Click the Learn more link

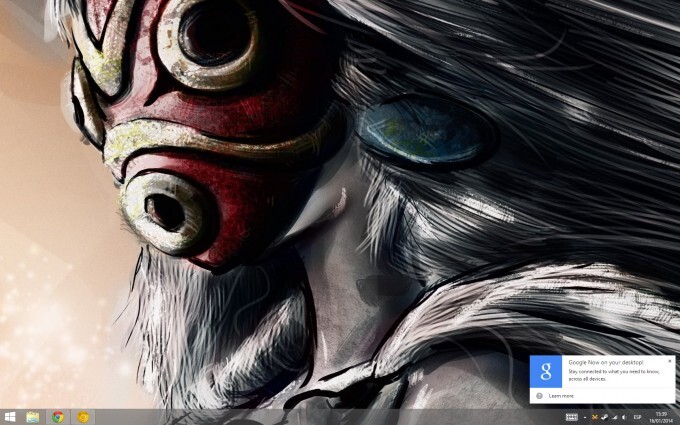(561, 396)
